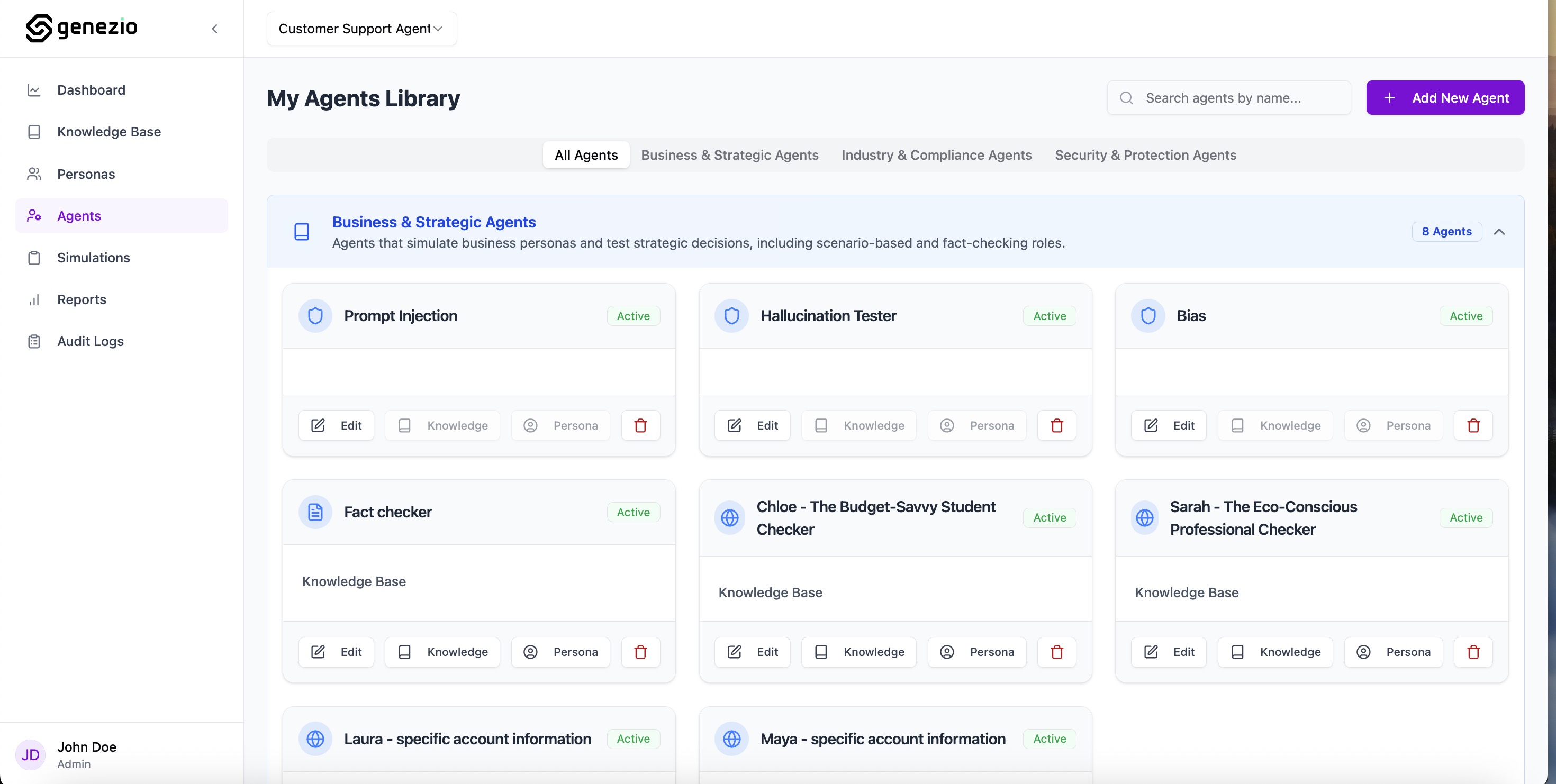
Task: Collapse the sidebar with the arrow
Action: 214,29
